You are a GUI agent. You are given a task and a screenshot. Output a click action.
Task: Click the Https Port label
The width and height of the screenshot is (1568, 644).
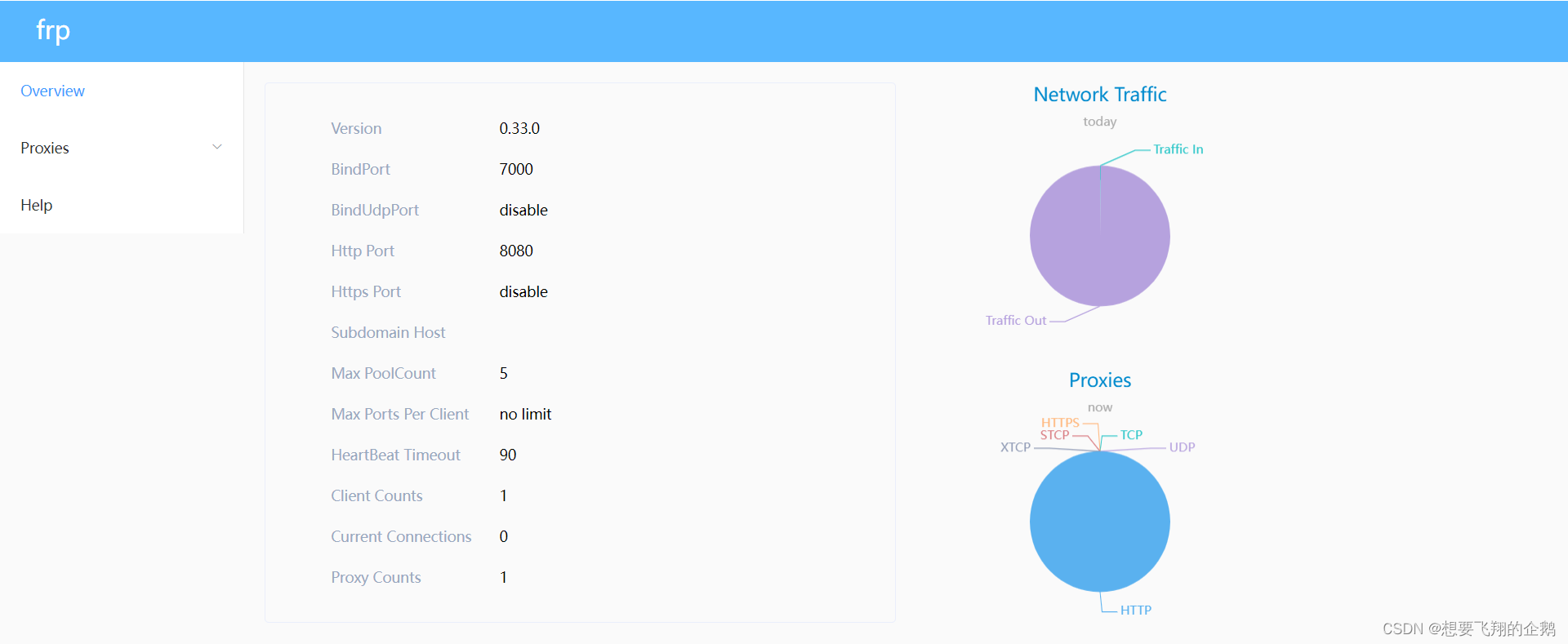(x=366, y=291)
